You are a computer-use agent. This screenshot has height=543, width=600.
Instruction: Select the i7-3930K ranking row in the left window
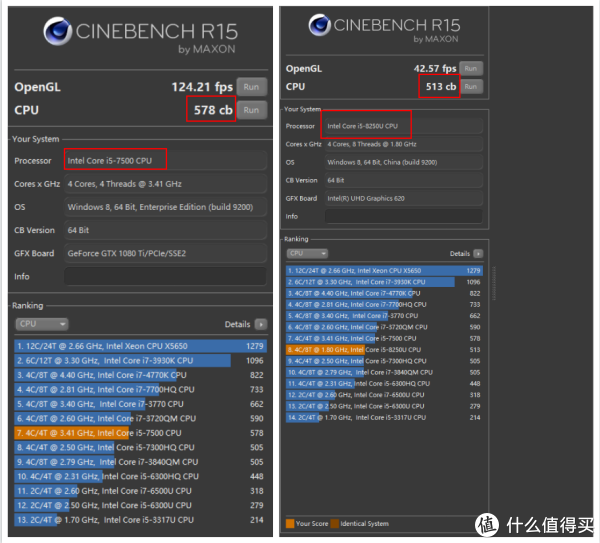click(x=140, y=360)
